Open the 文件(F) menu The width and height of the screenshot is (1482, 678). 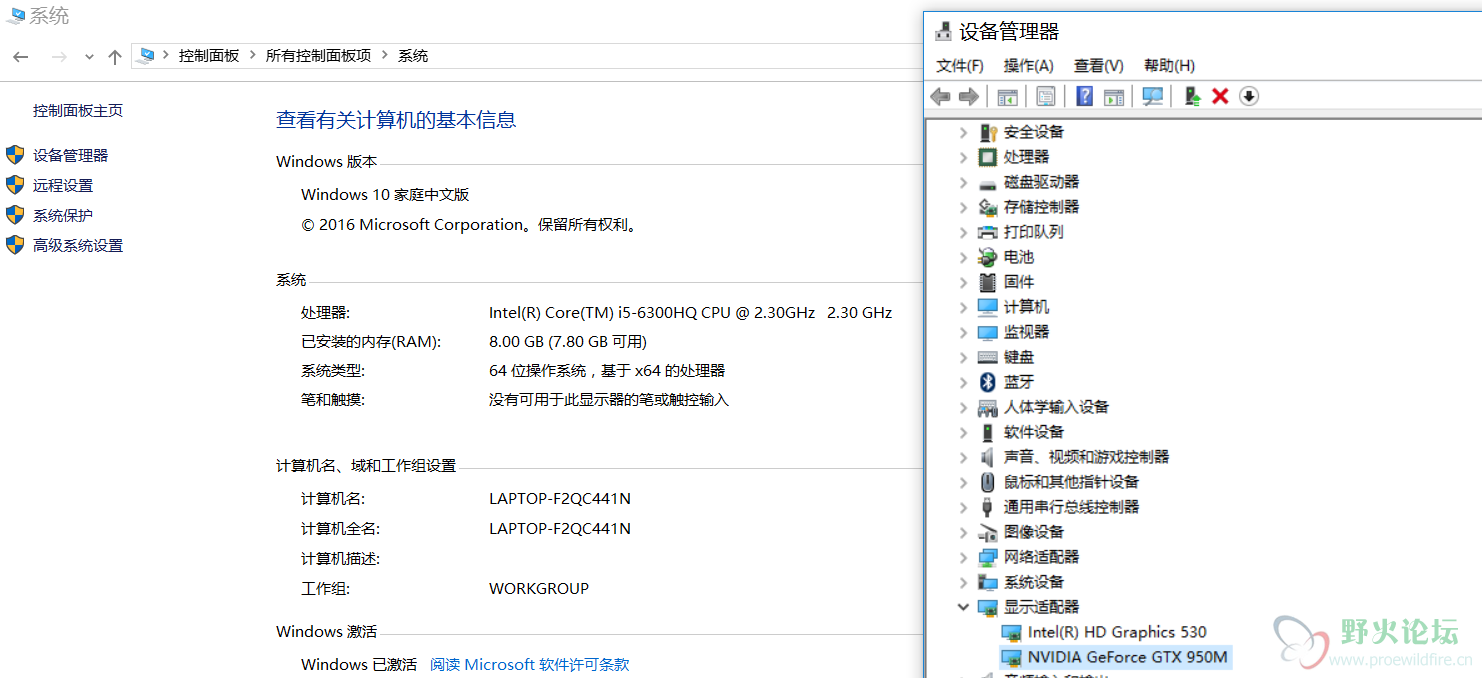[x=960, y=65]
